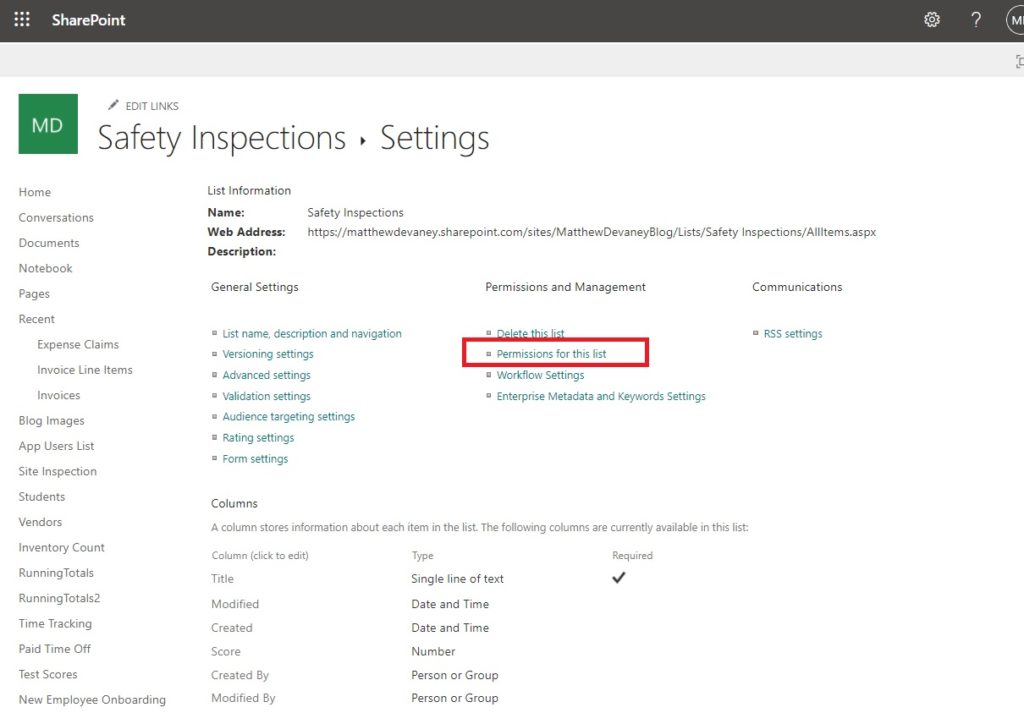Image resolution: width=1024 pixels, height=713 pixels.
Task: Click Safety Inspections in the page title
Action: [x=221, y=138]
